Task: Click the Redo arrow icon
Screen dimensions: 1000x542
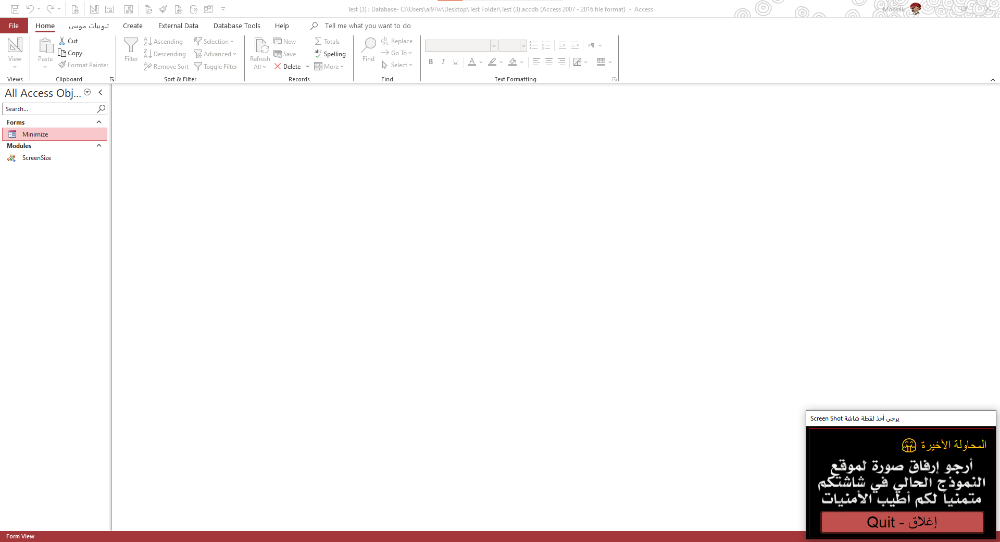Action: pos(50,9)
